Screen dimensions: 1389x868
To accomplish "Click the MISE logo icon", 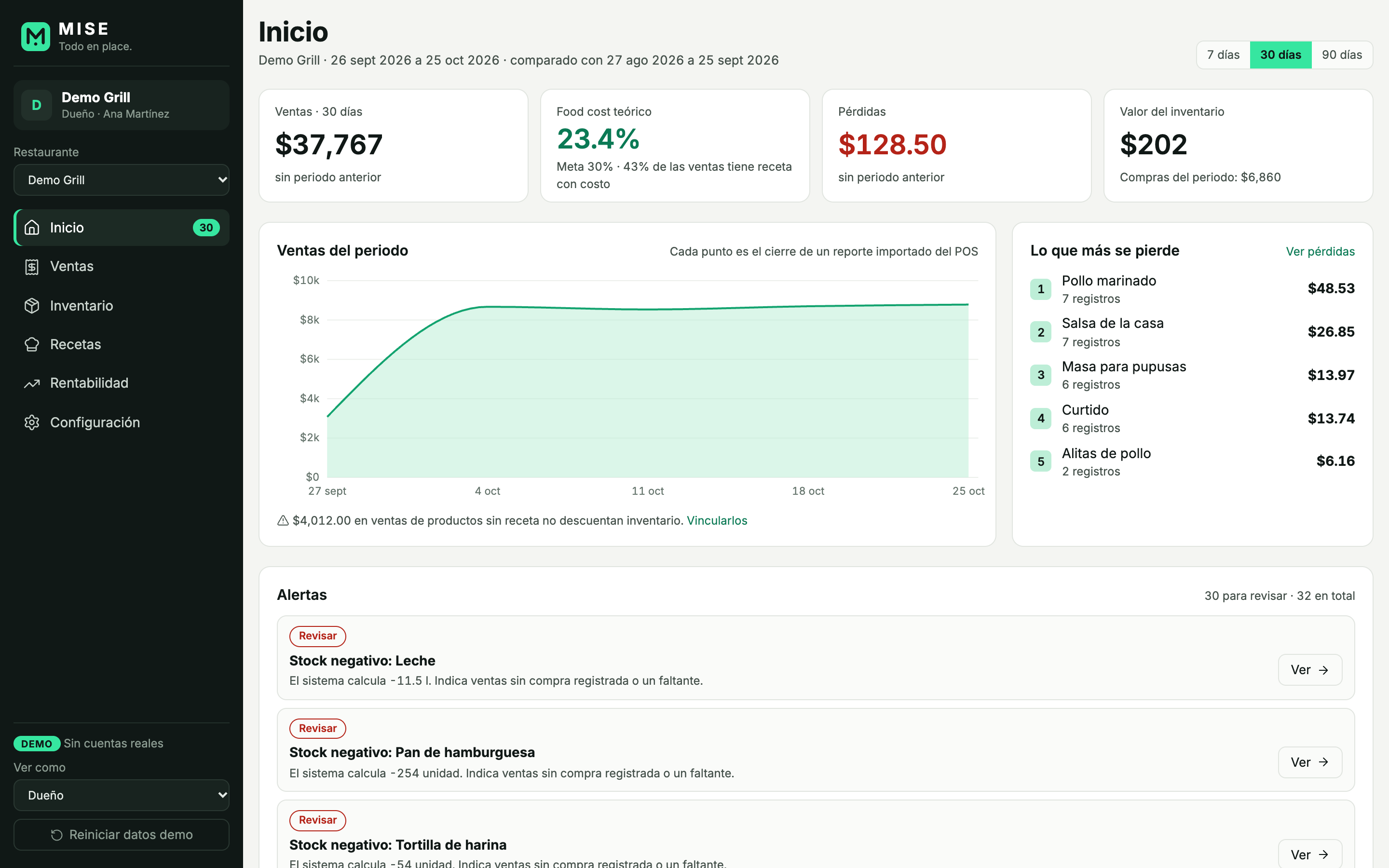I will [36, 37].
